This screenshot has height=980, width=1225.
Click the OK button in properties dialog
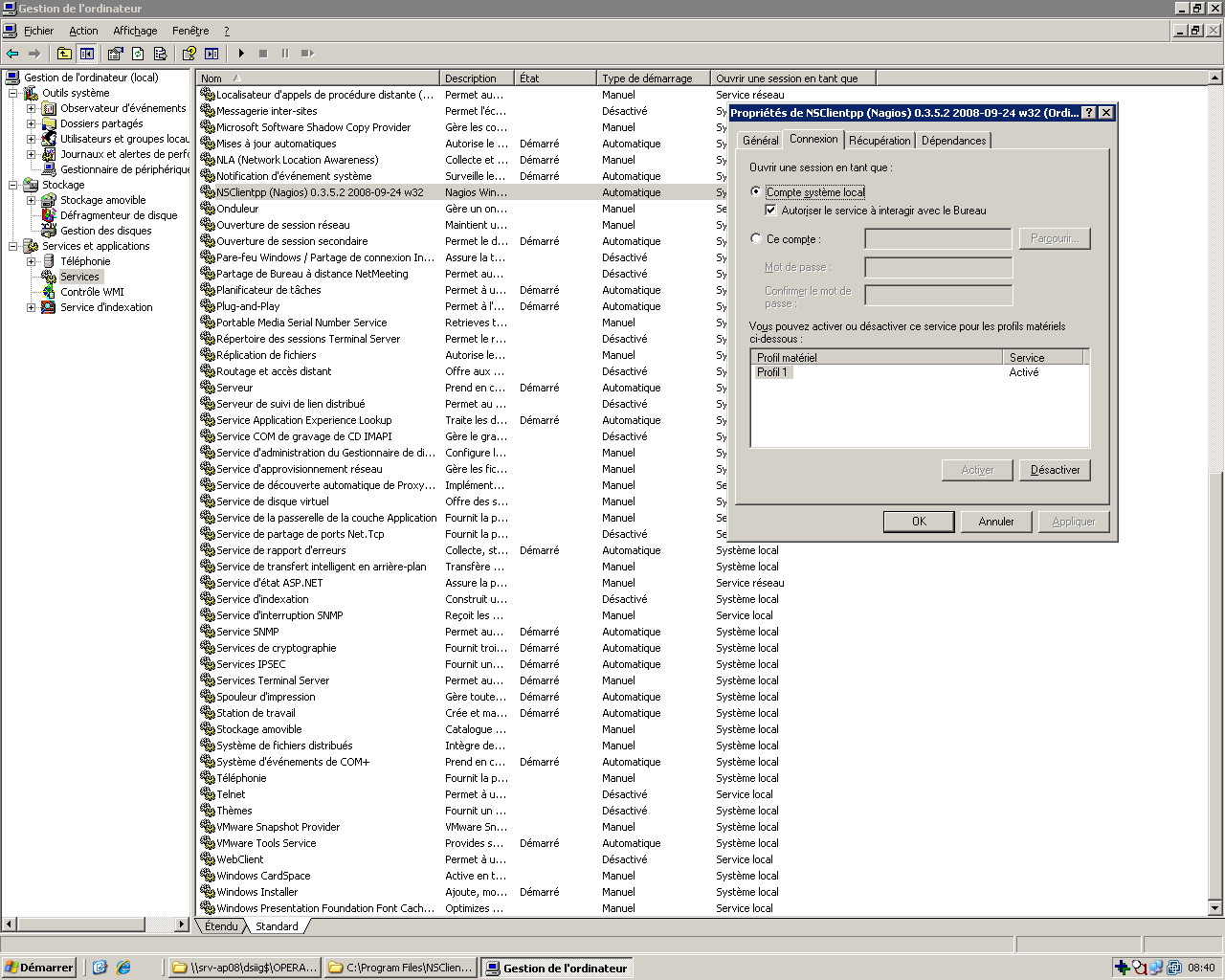click(x=919, y=522)
